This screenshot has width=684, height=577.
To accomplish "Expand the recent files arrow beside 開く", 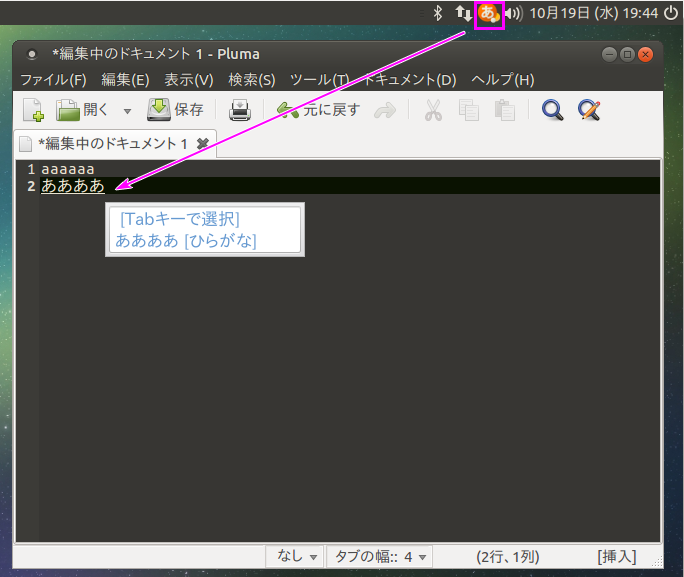I will [x=127, y=111].
